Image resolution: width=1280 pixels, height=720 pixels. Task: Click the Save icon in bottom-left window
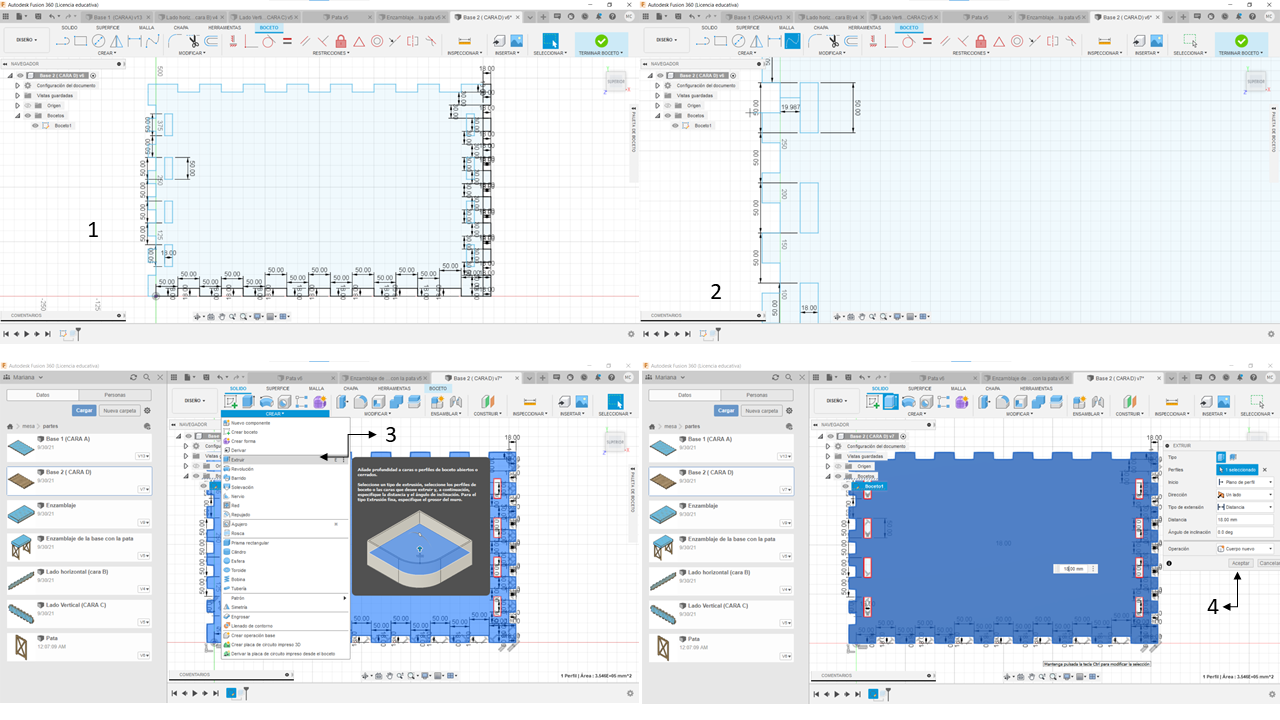(204, 377)
